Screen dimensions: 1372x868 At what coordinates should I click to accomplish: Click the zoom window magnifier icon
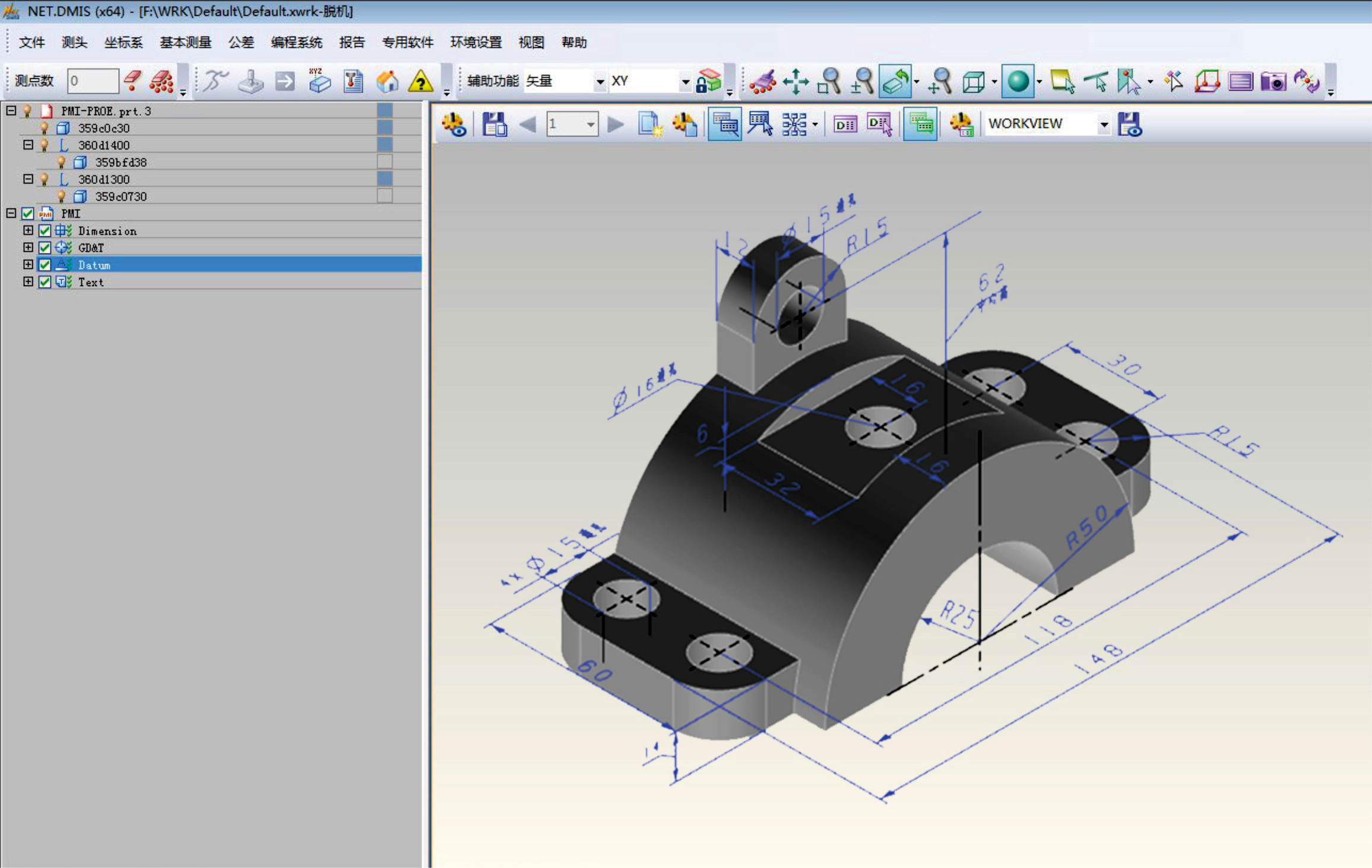pos(829,81)
